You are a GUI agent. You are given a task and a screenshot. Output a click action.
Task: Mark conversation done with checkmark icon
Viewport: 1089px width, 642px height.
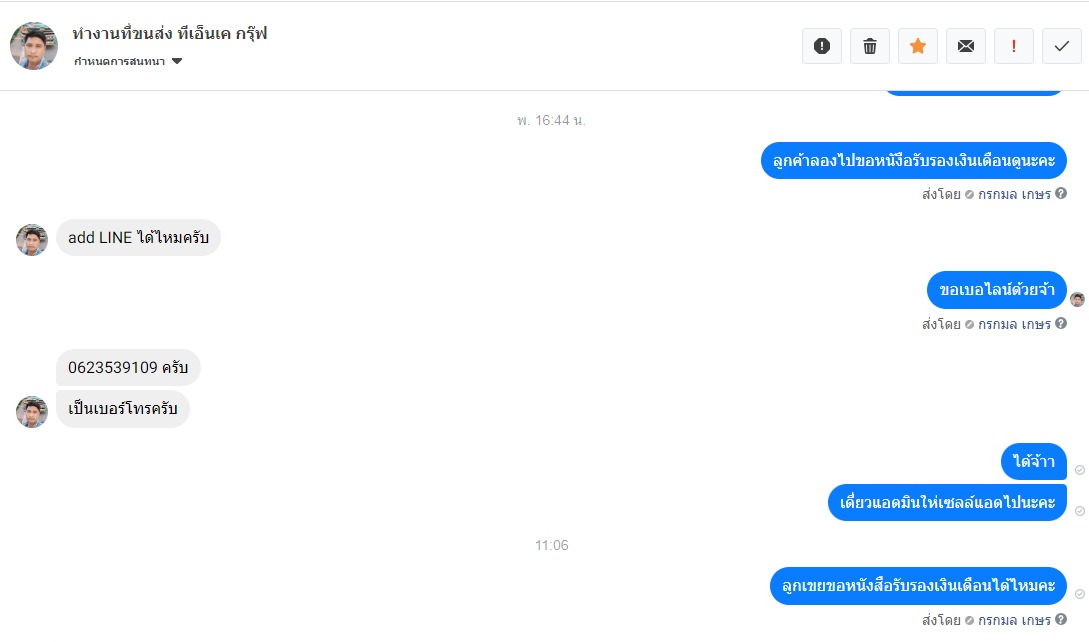point(1061,46)
